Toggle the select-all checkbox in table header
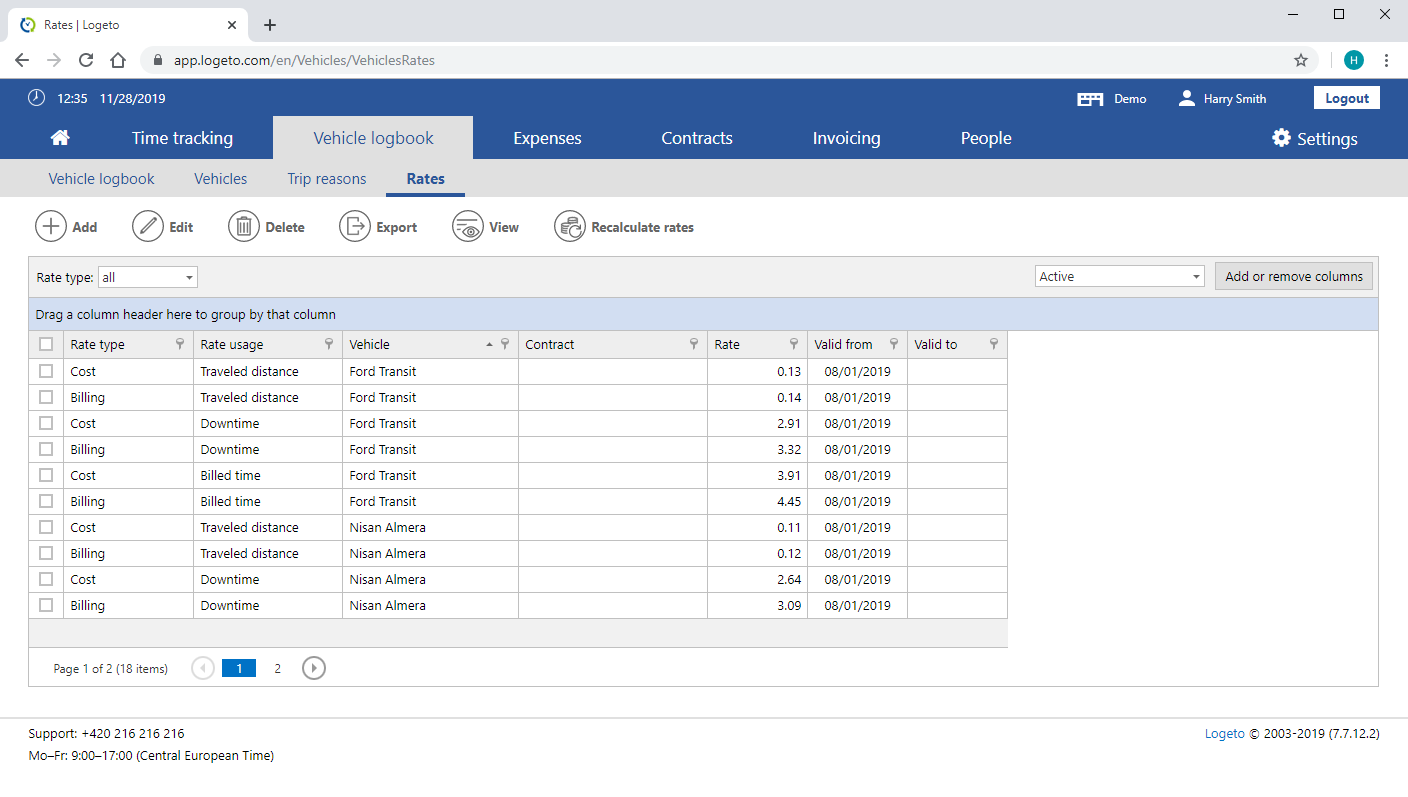The image size is (1408, 797). pos(46,344)
